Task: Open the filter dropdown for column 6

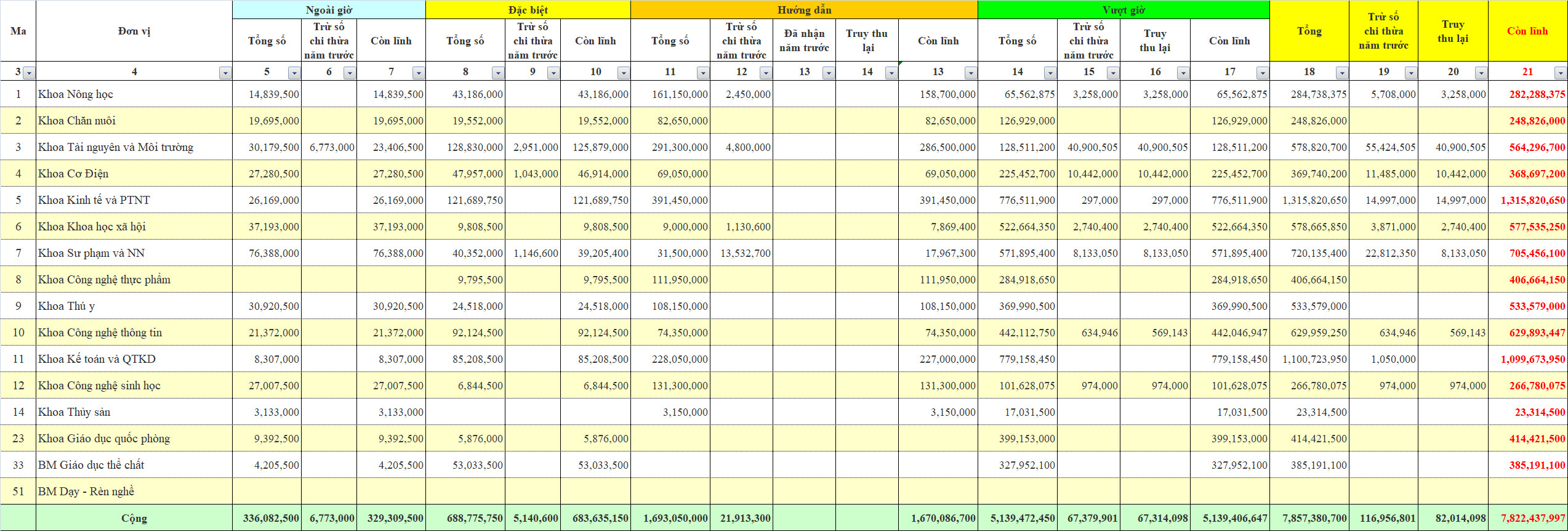Action: click(350, 73)
